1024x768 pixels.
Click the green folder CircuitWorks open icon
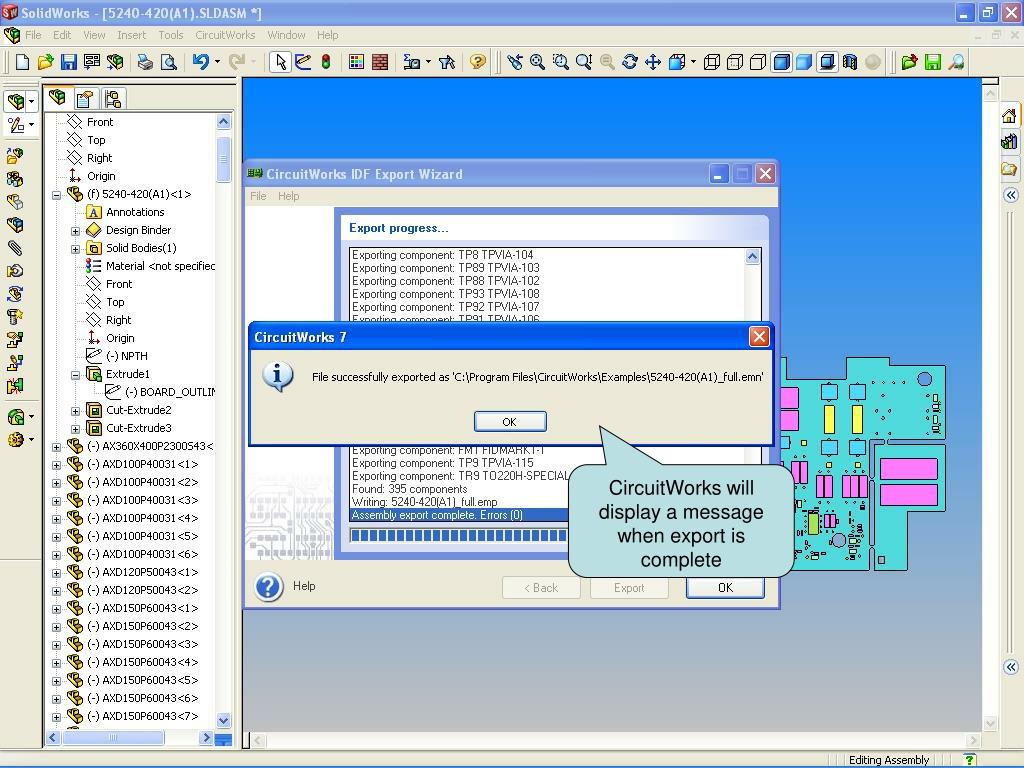[909, 62]
